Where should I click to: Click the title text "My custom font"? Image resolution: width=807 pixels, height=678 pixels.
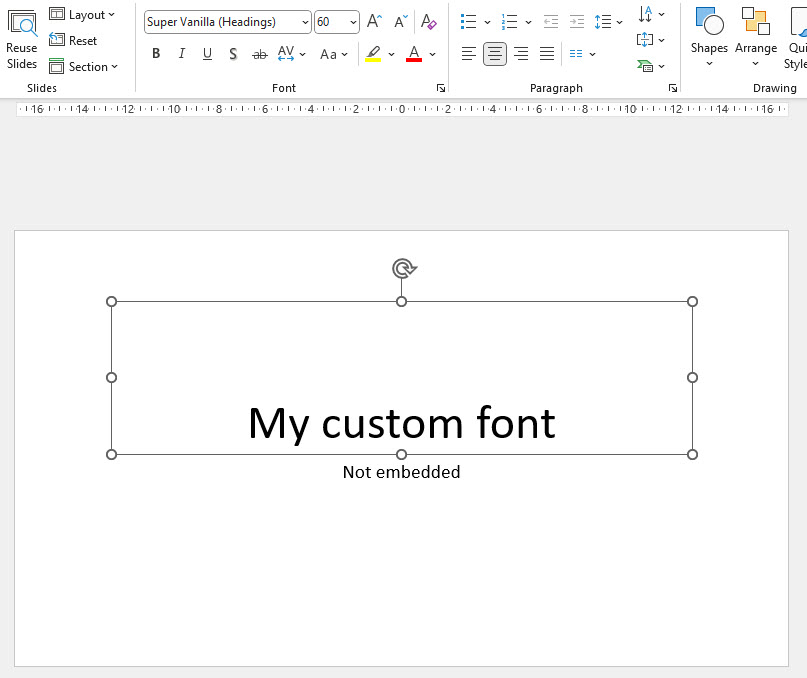point(402,423)
